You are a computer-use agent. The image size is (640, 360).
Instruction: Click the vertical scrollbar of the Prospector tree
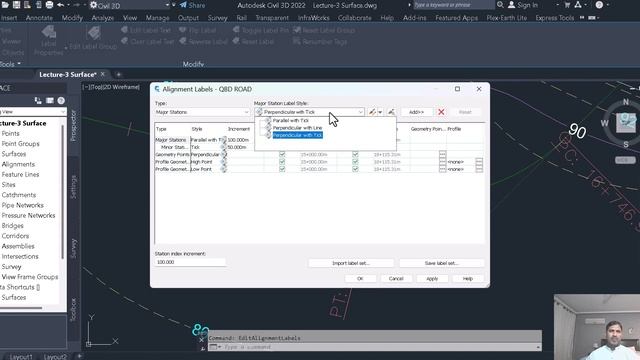point(62,192)
